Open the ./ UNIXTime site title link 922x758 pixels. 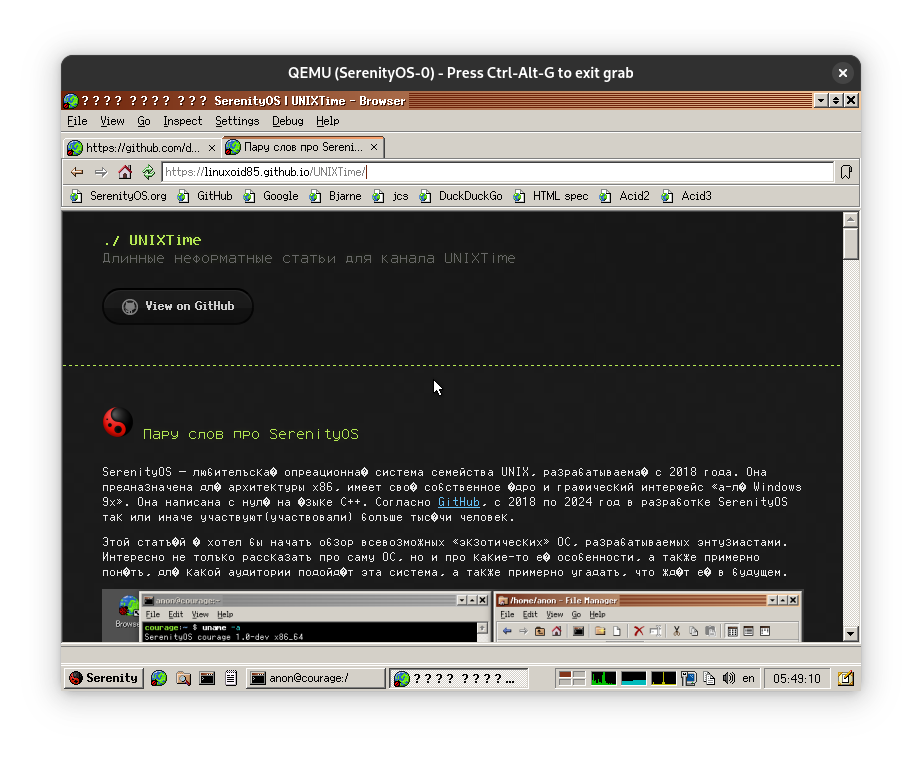click(x=152, y=240)
